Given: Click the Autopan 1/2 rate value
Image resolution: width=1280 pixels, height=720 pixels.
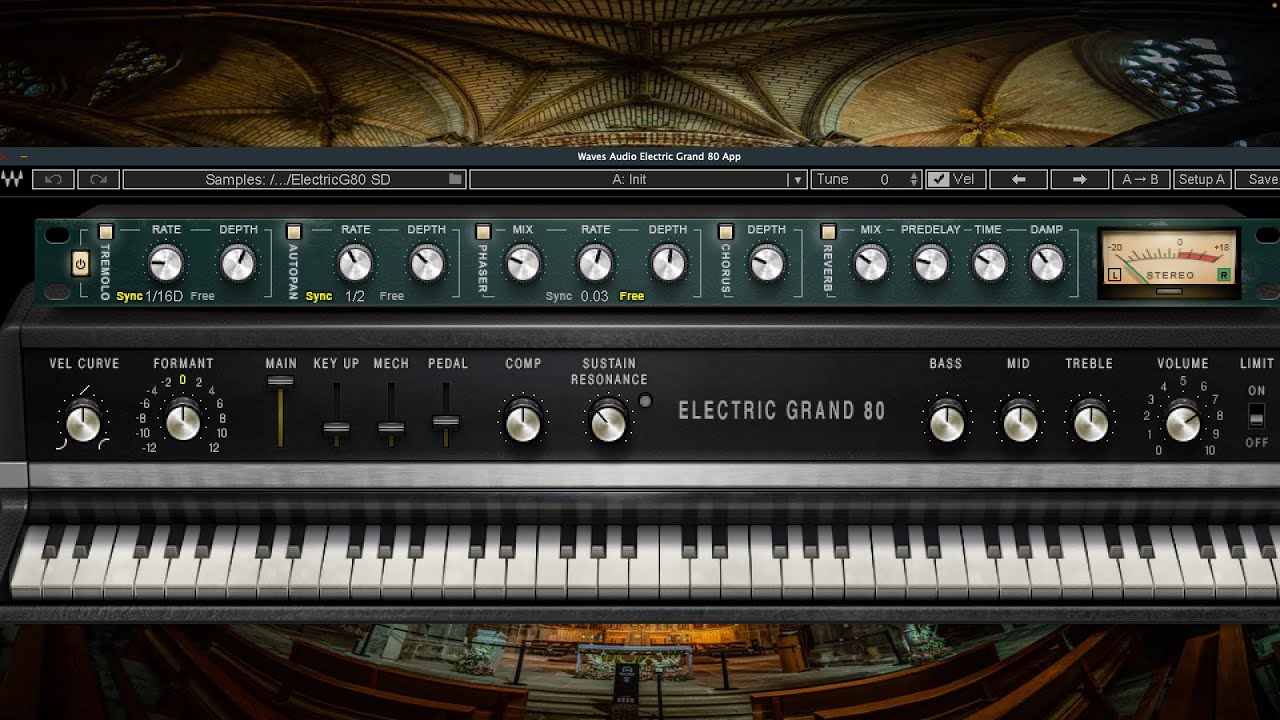Looking at the screenshot, I should tap(355, 296).
